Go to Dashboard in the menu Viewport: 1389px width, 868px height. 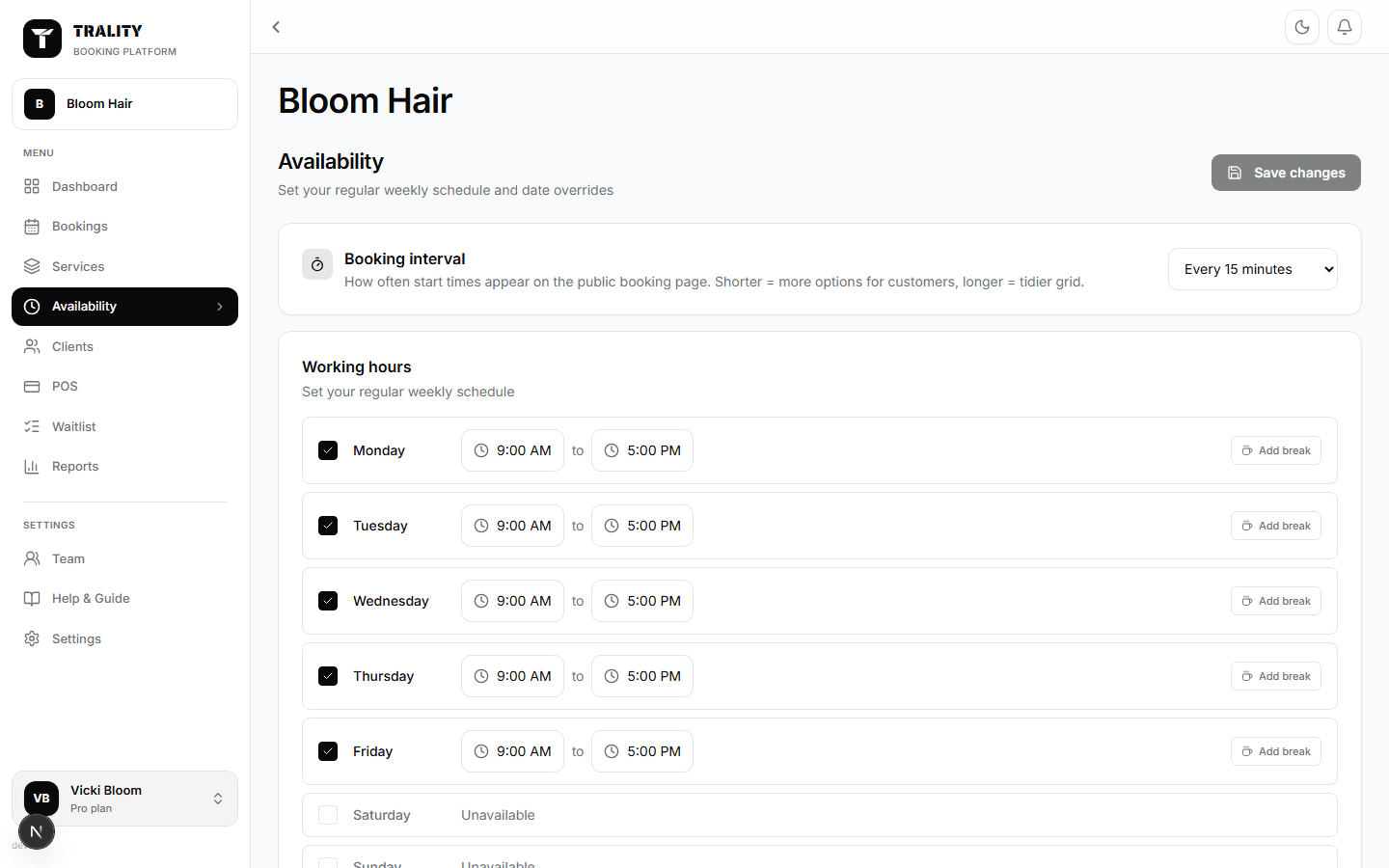(124, 186)
